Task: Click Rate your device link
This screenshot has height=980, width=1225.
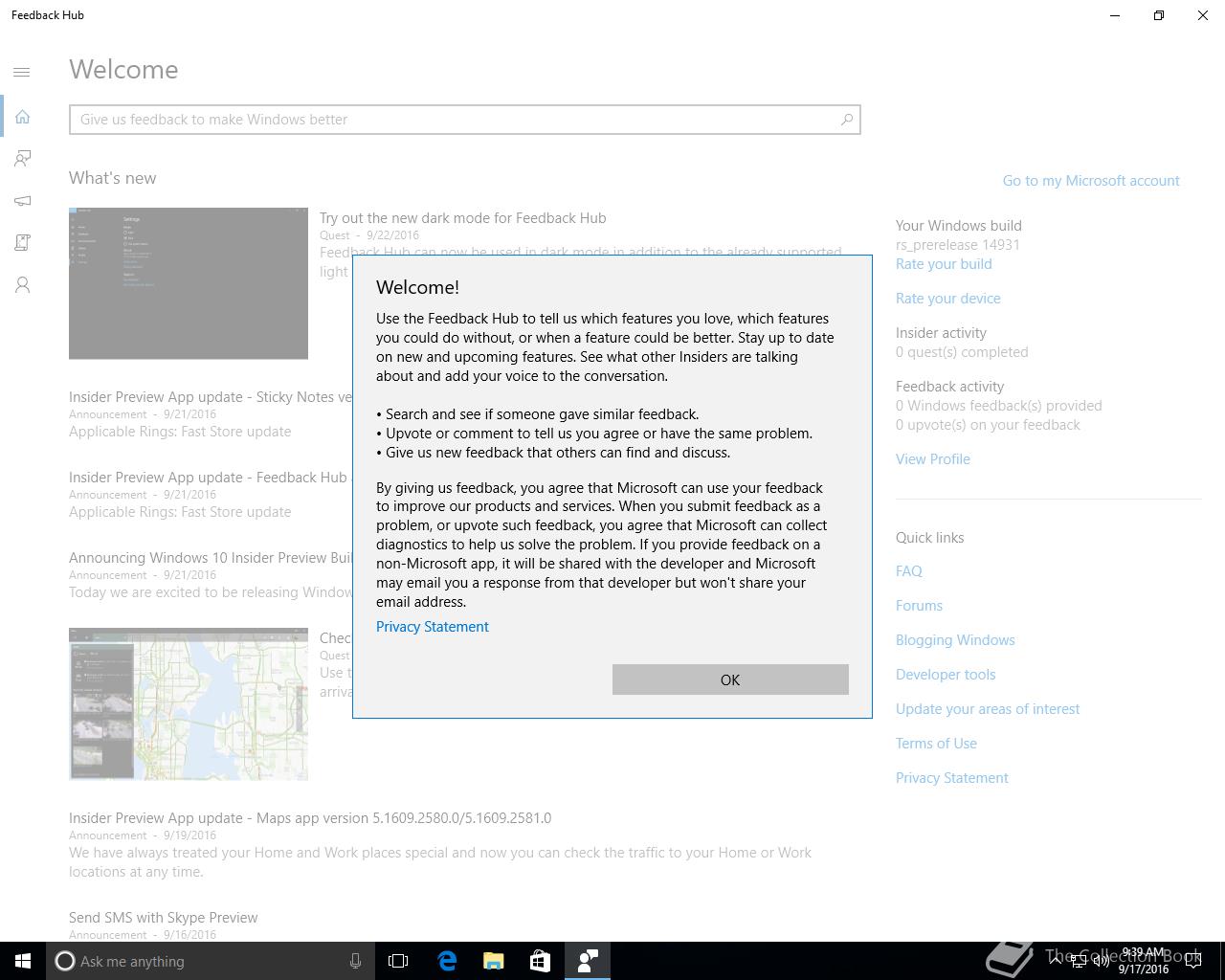Action: [x=948, y=299]
